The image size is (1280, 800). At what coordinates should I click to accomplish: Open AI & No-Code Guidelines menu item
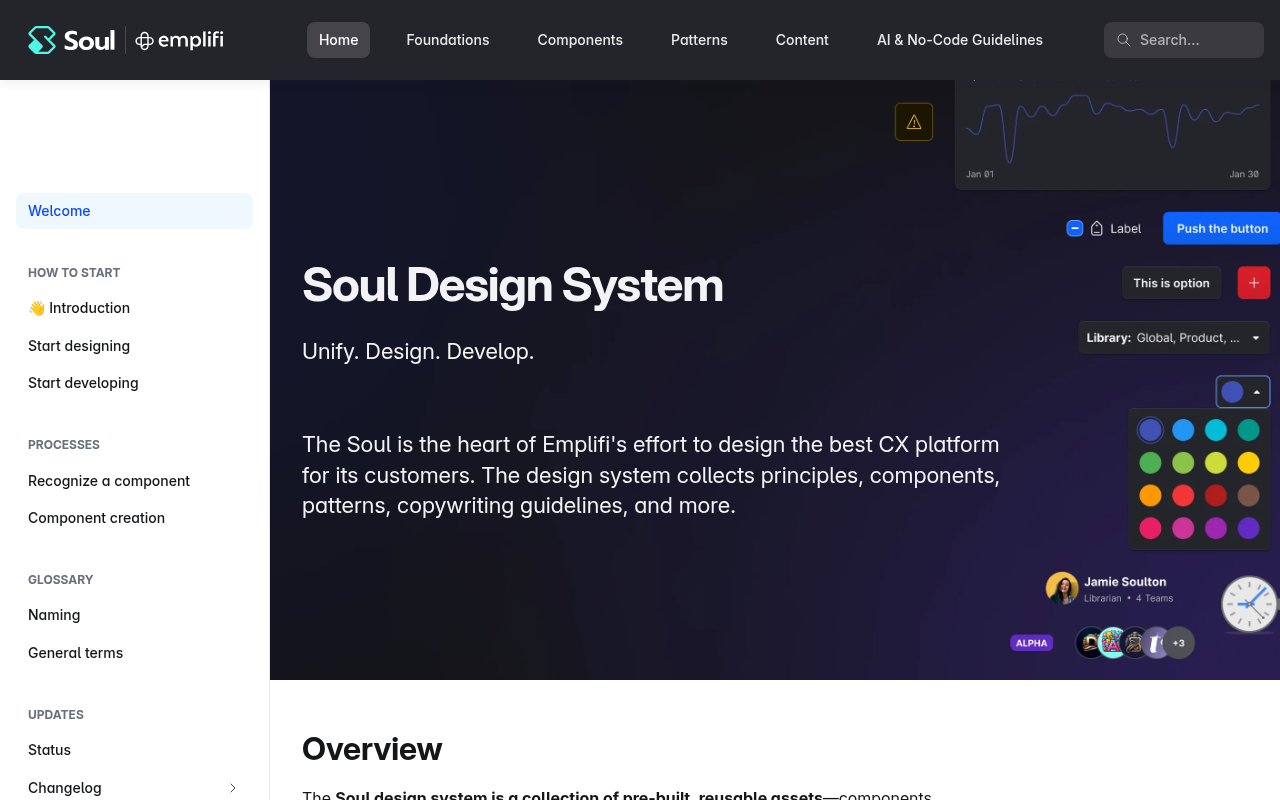(x=960, y=40)
